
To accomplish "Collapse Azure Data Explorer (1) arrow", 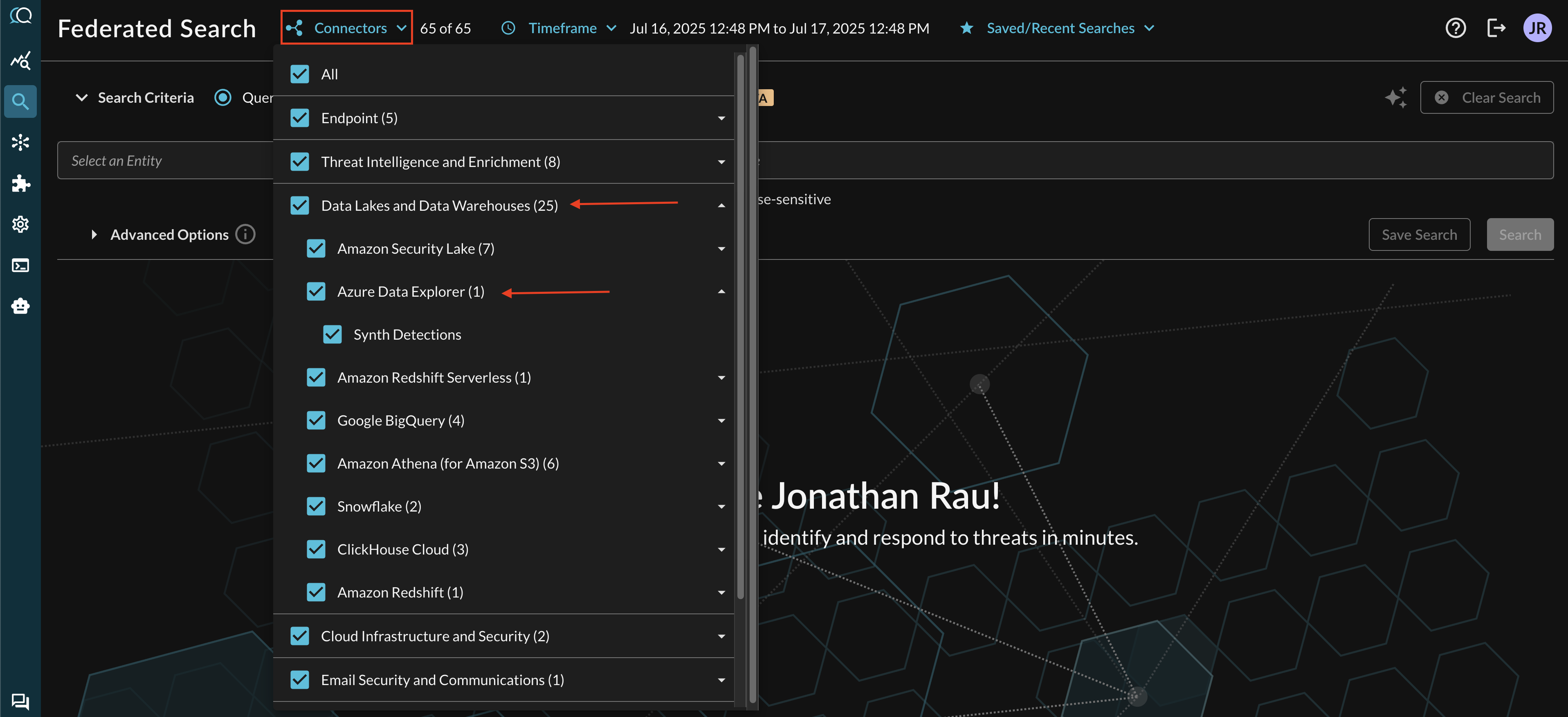I will tap(721, 292).
